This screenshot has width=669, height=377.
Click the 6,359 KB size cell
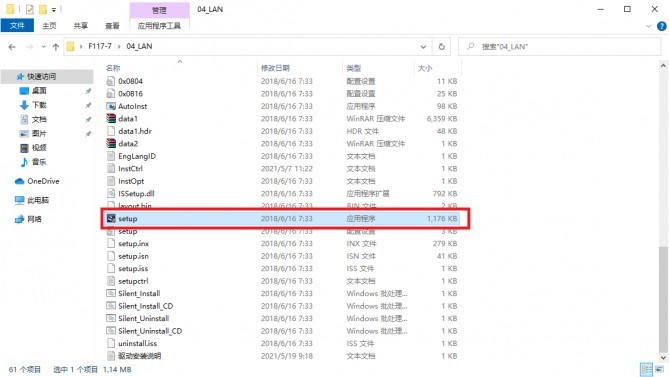coord(442,119)
